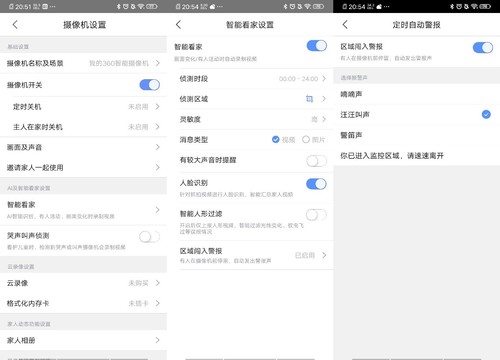The image size is (500, 360).
Task: Open 家人相册 chevron
Action: [158, 340]
